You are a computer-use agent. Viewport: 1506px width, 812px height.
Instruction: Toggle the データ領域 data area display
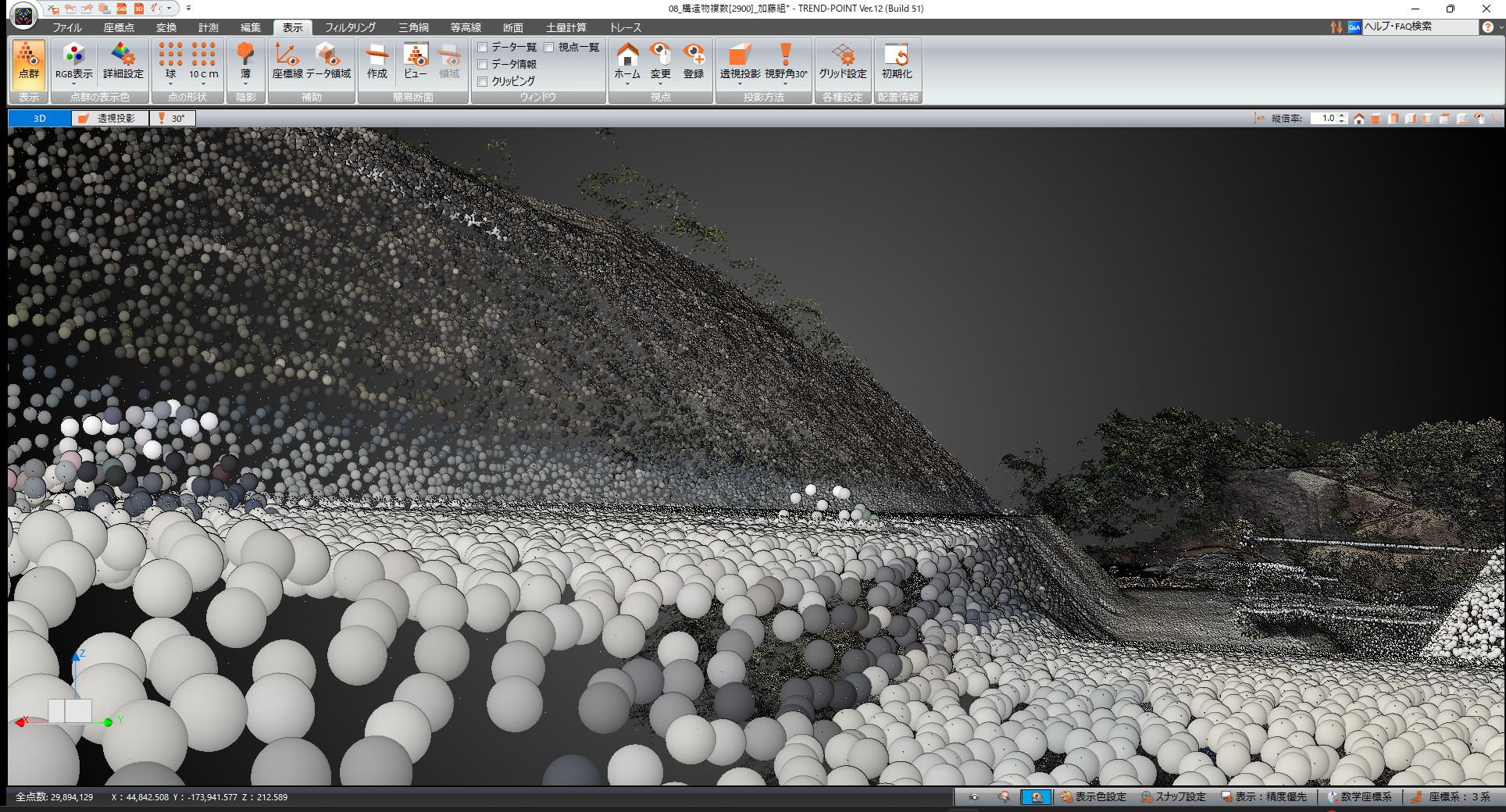(329, 62)
